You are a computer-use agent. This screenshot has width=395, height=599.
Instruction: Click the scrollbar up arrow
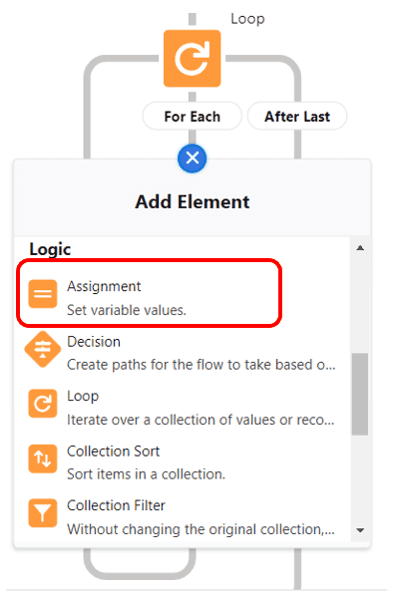click(360, 248)
